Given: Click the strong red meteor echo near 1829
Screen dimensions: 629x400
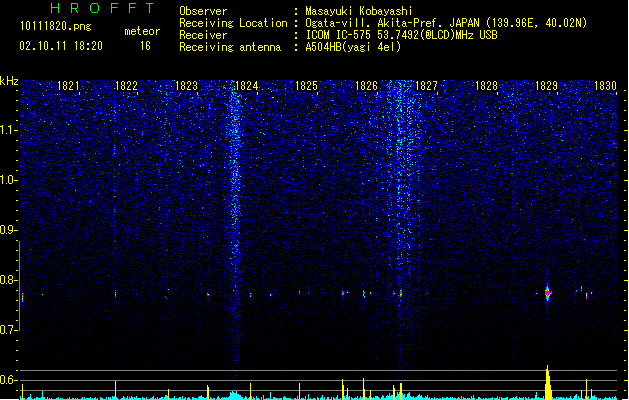Looking at the screenshot, I should (x=548, y=293).
